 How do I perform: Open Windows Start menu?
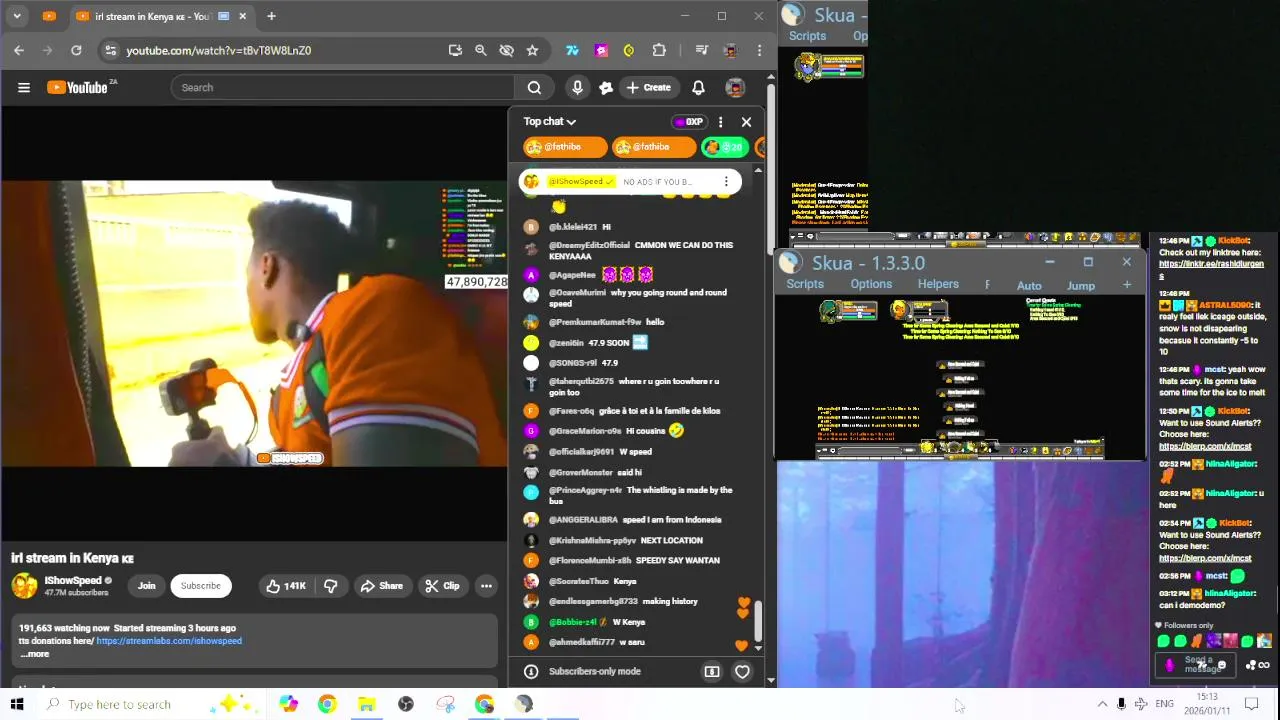tap(17, 704)
